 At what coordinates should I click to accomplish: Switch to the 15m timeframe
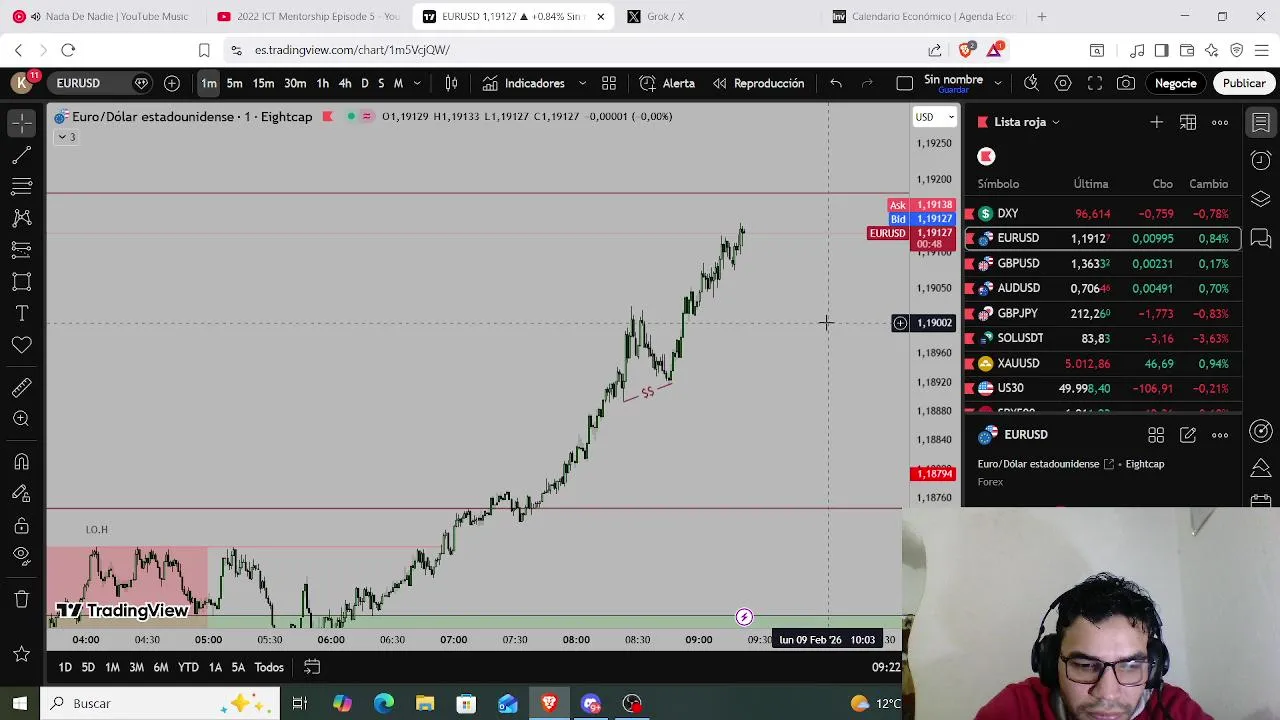[x=263, y=83]
